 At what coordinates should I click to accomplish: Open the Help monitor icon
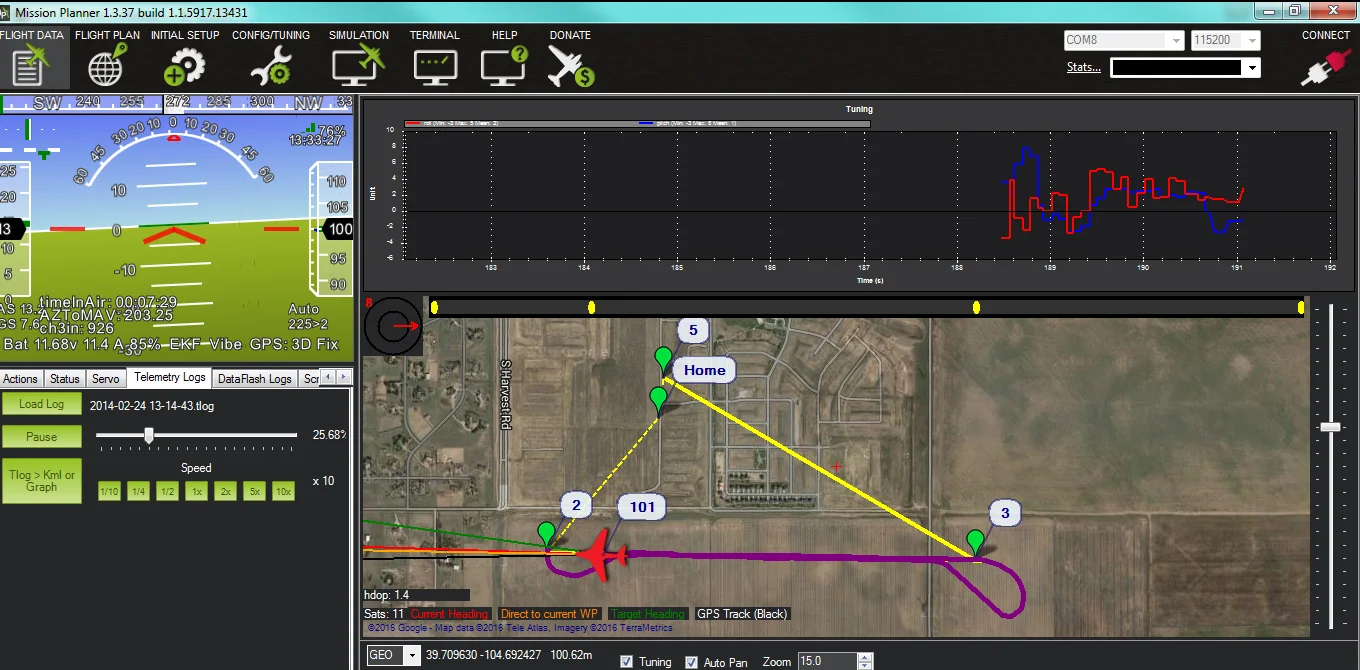[x=504, y=66]
